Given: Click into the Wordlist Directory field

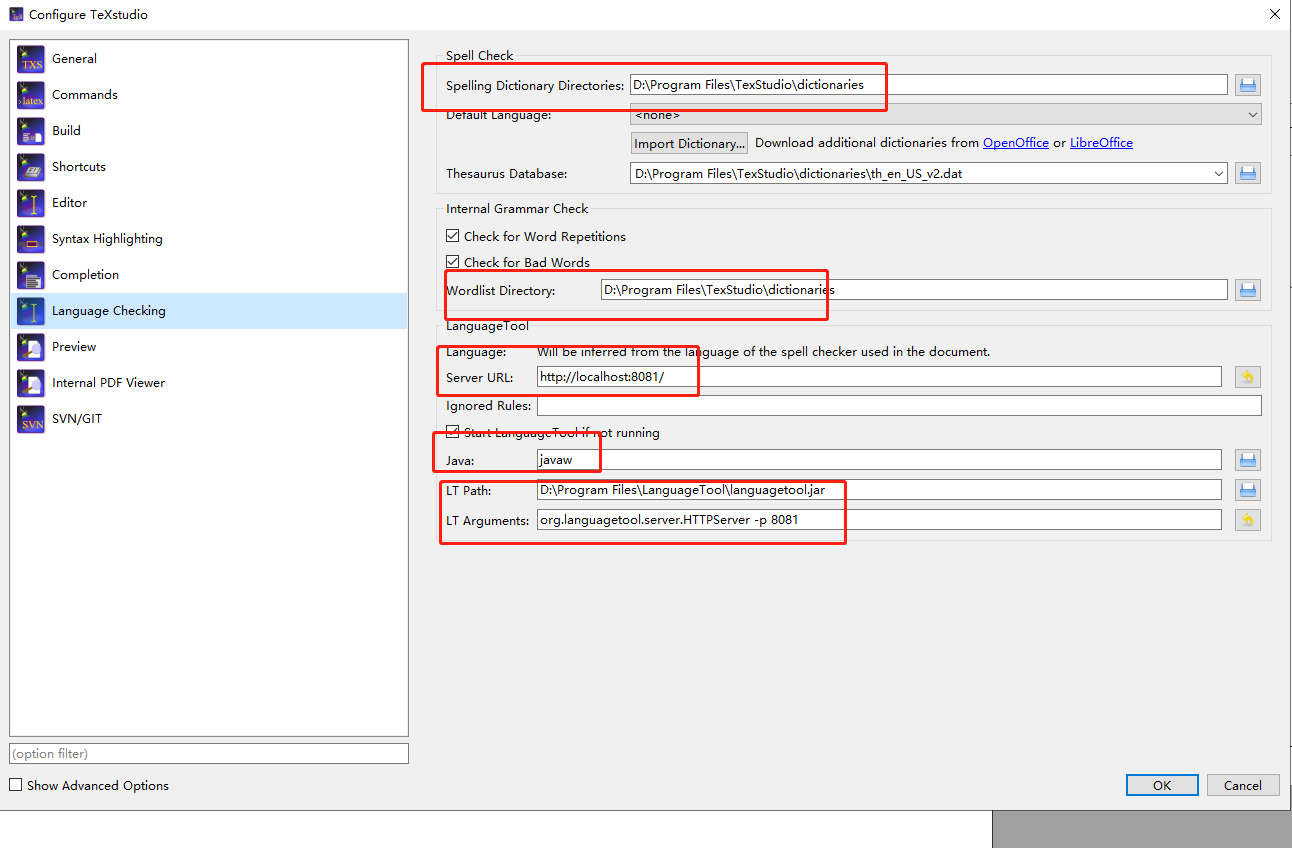Looking at the screenshot, I should (x=914, y=290).
